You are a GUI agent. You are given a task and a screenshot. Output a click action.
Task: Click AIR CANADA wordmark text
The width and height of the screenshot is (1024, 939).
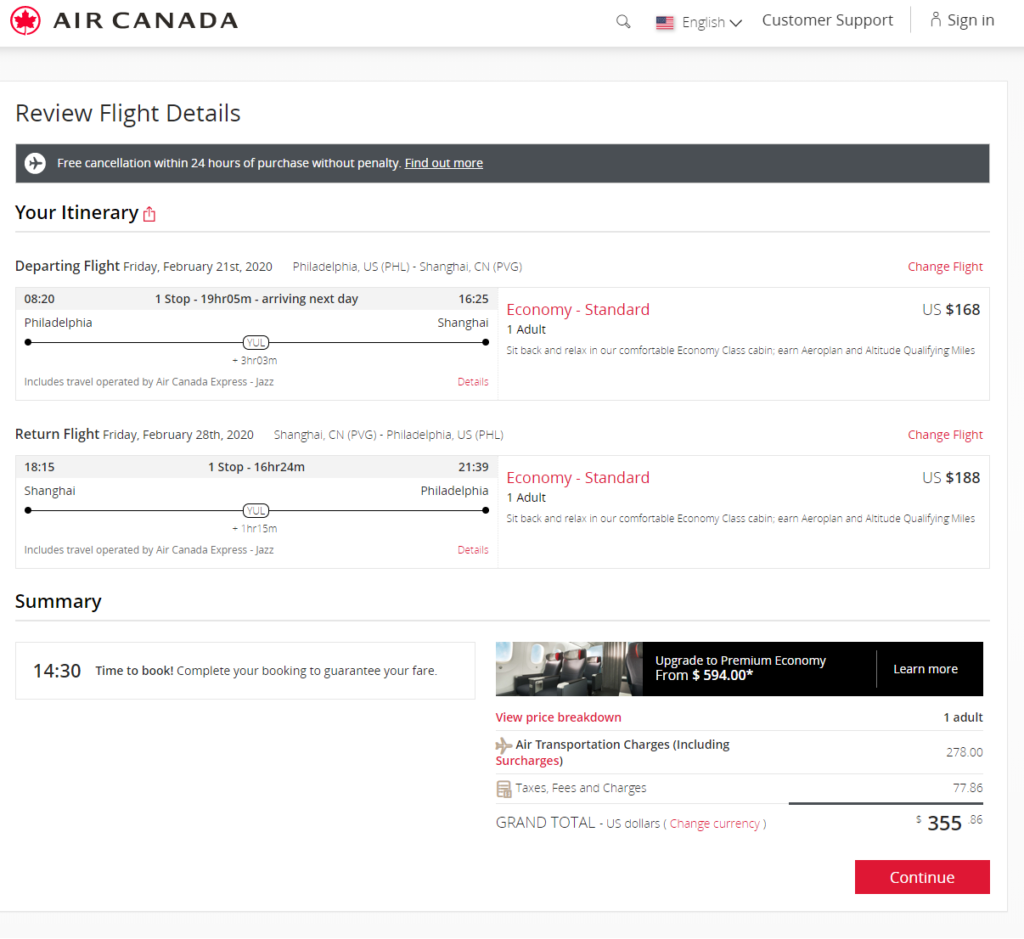pyautogui.click(x=146, y=20)
